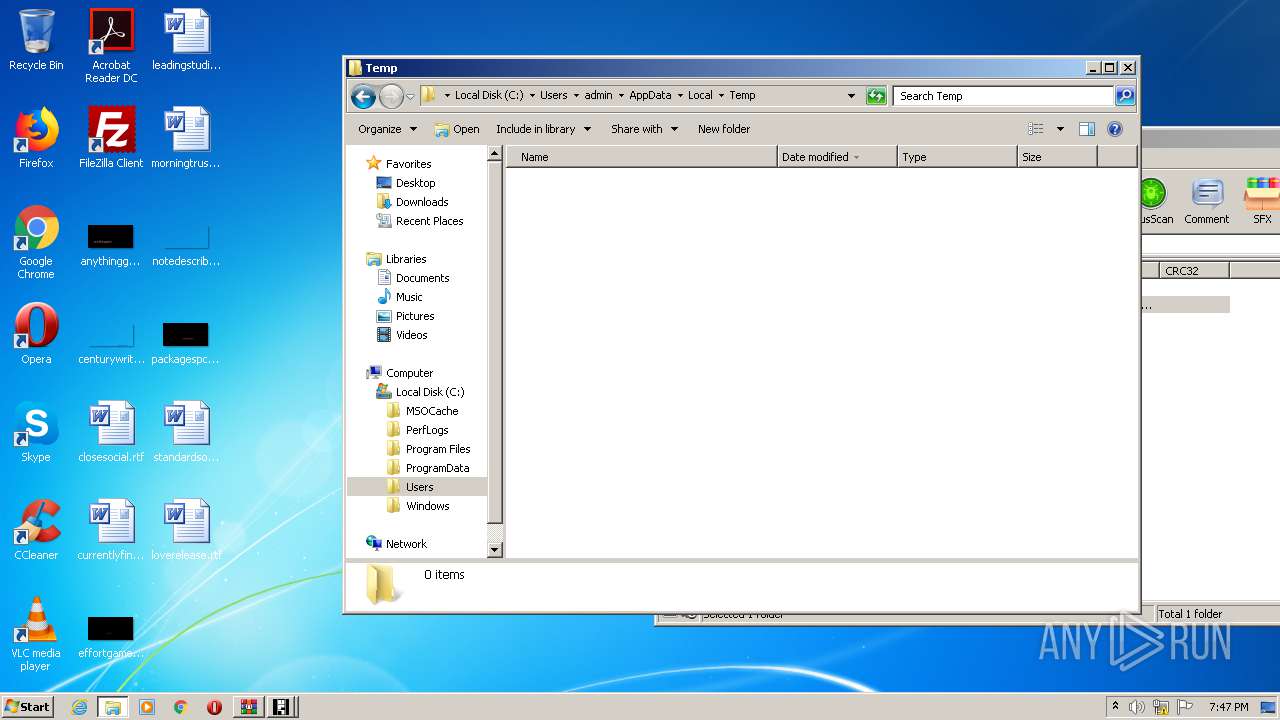The image size is (1280, 720).
Task: Click the taskbar clock showing 7:47 PM
Action: pos(1228,707)
